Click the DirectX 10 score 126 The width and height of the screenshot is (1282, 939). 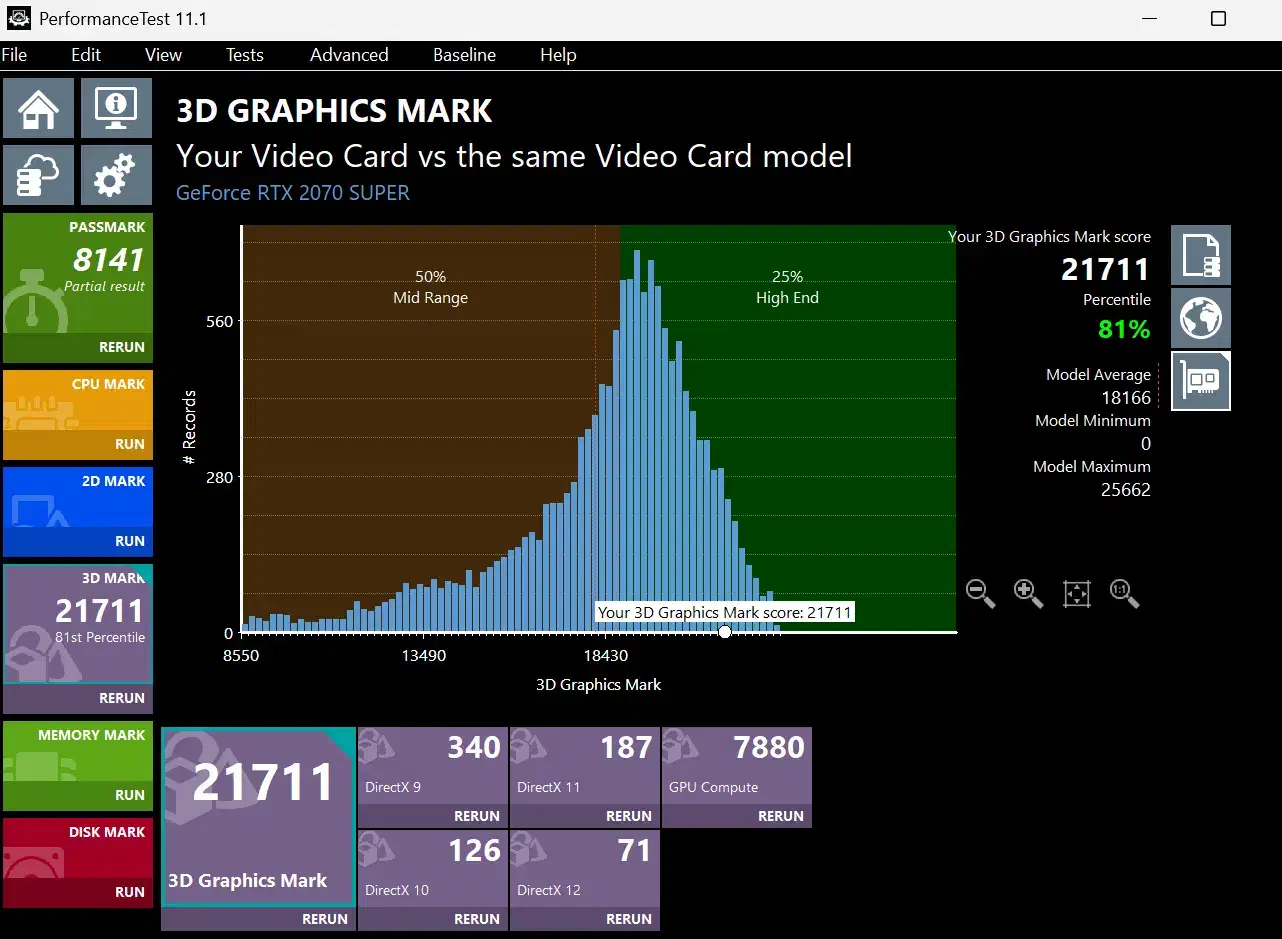click(474, 851)
